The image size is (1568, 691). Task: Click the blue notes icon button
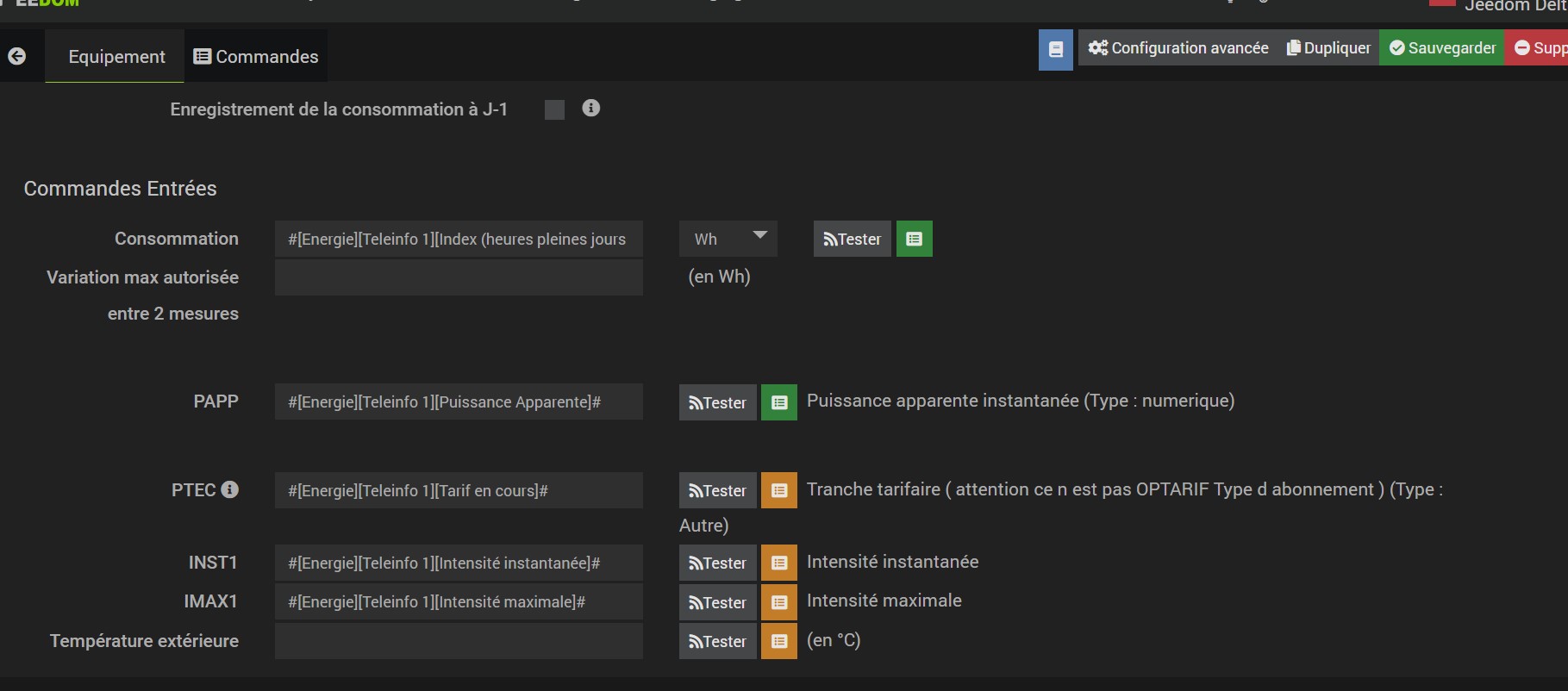[x=1055, y=49]
